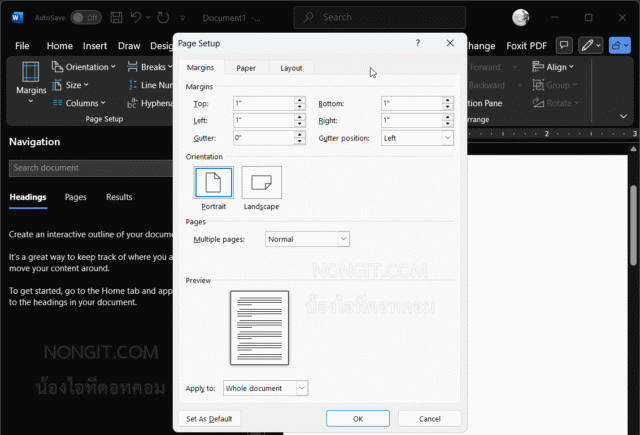Open the Size page icon
The width and height of the screenshot is (640, 435).
click(x=57, y=85)
